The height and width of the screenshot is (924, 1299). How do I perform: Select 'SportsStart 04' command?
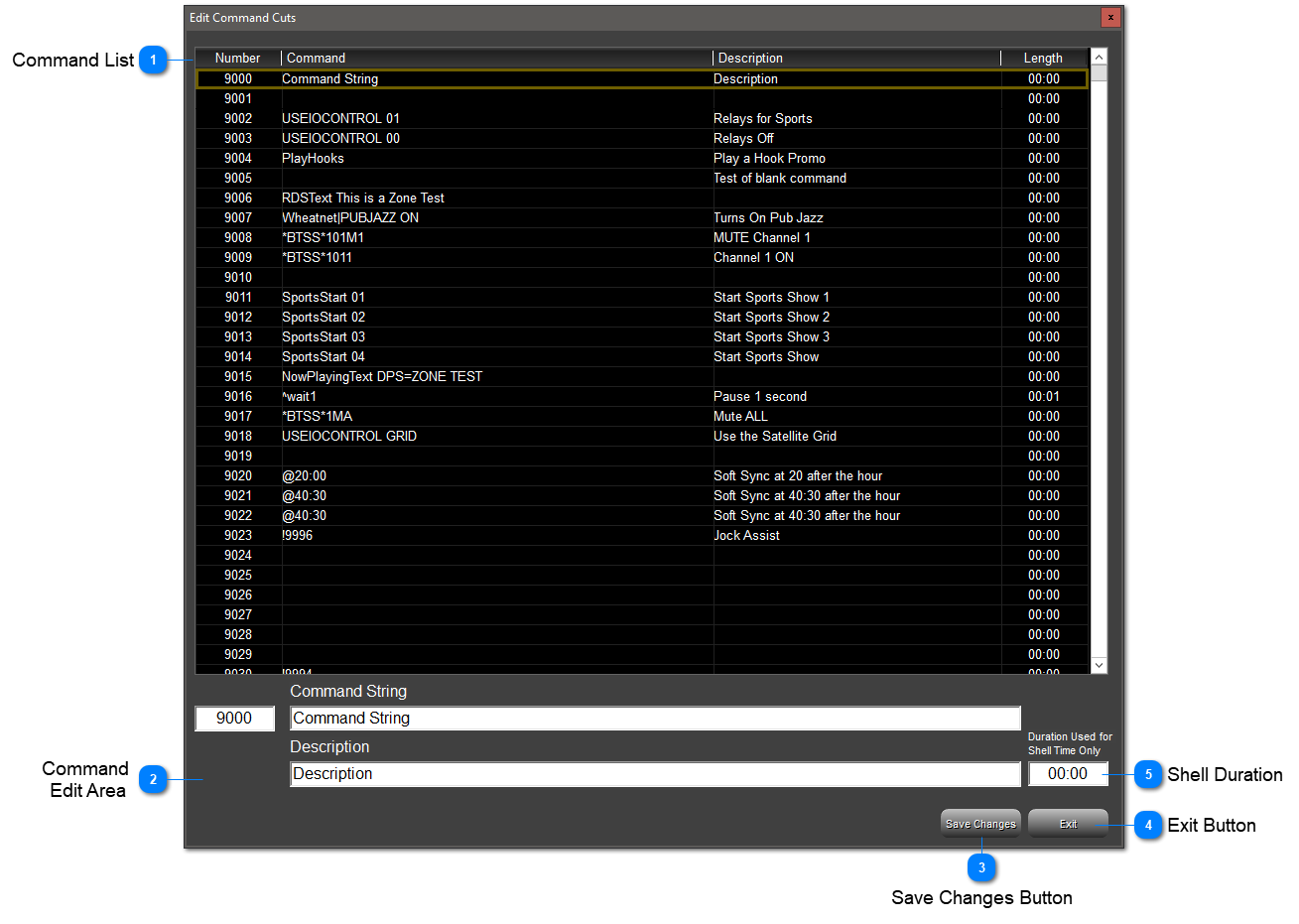324,357
